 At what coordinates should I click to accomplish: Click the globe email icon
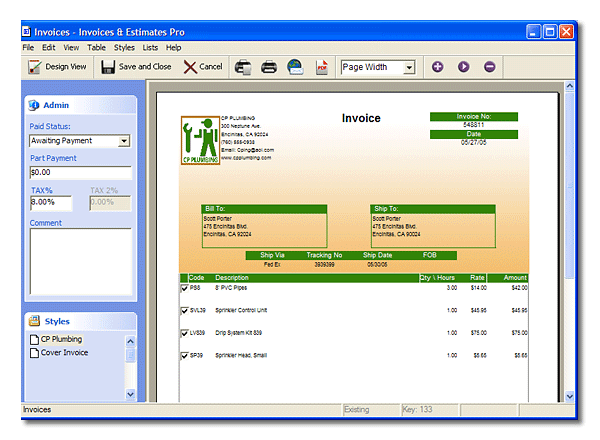tap(295, 67)
